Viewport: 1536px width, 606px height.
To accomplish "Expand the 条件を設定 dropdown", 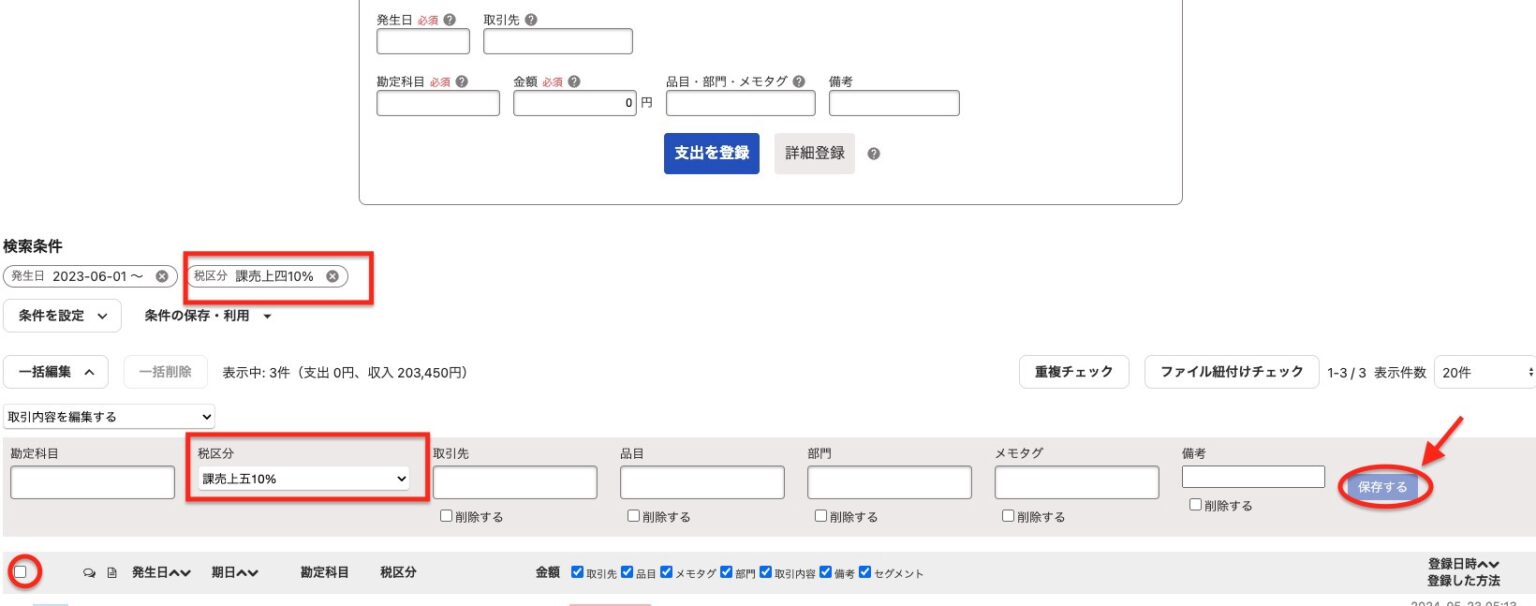I will pyautogui.click(x=62, y=316).
